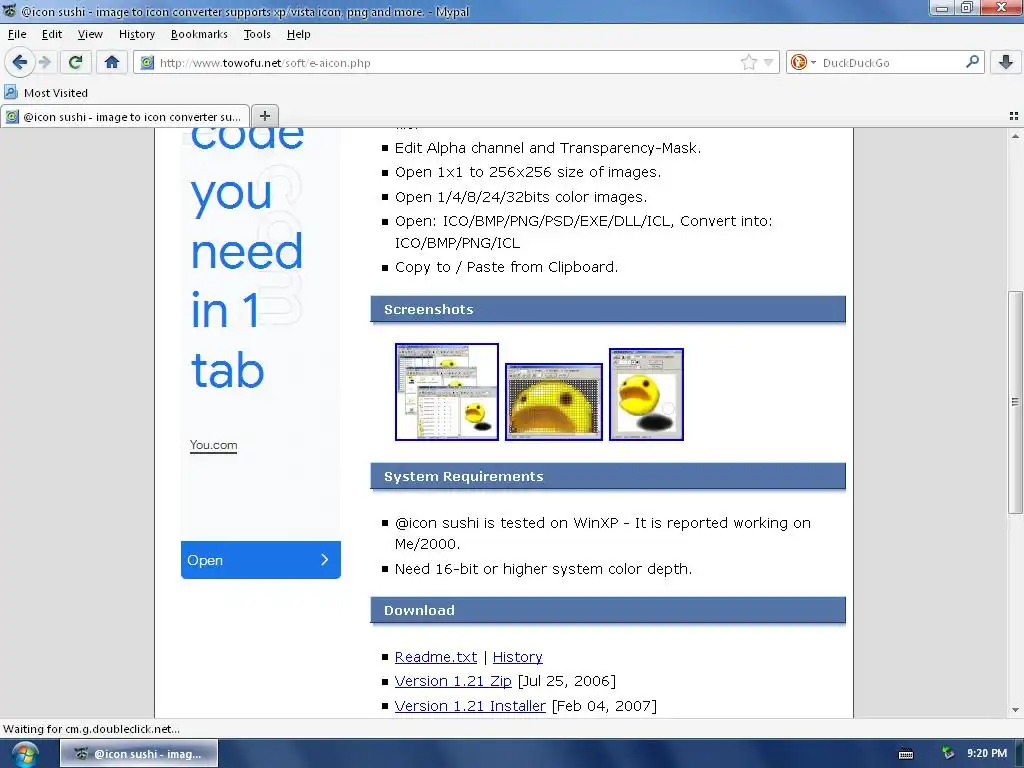
Task: Download Version 1.21 Installer
Action: (x=470, y=706)
